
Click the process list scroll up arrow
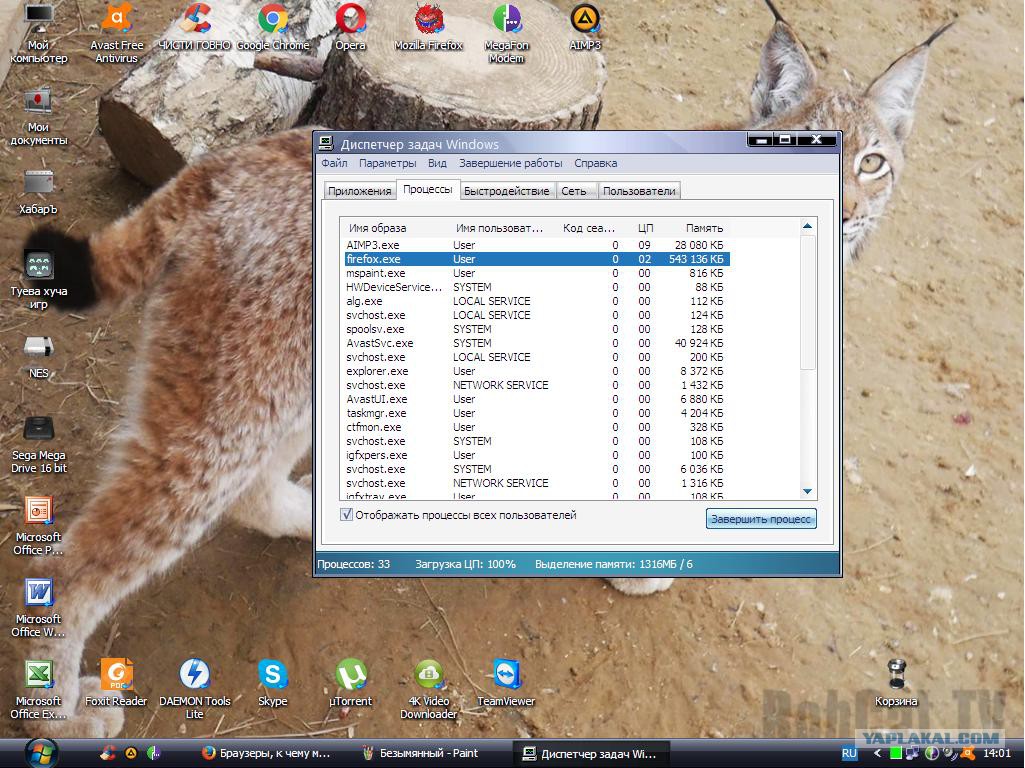807,226
